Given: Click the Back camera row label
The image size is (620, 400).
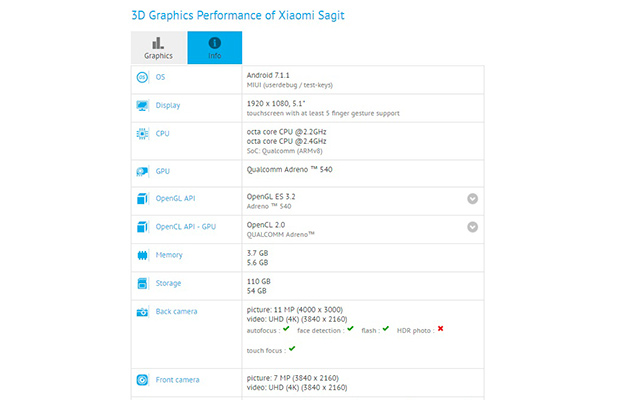Looking at the screenshot, I should 177,311.
